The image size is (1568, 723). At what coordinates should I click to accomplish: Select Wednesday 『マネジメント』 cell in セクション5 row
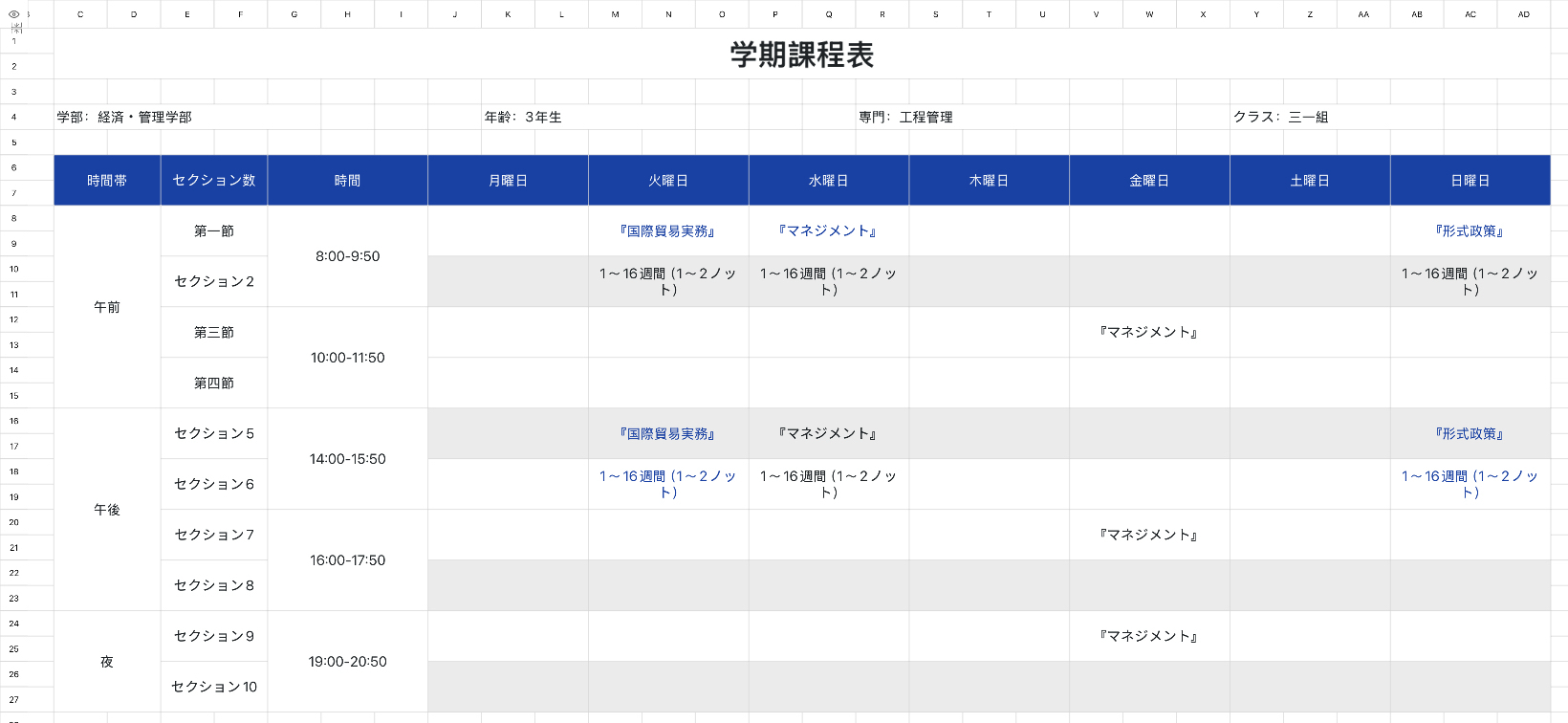click(829, 433)
